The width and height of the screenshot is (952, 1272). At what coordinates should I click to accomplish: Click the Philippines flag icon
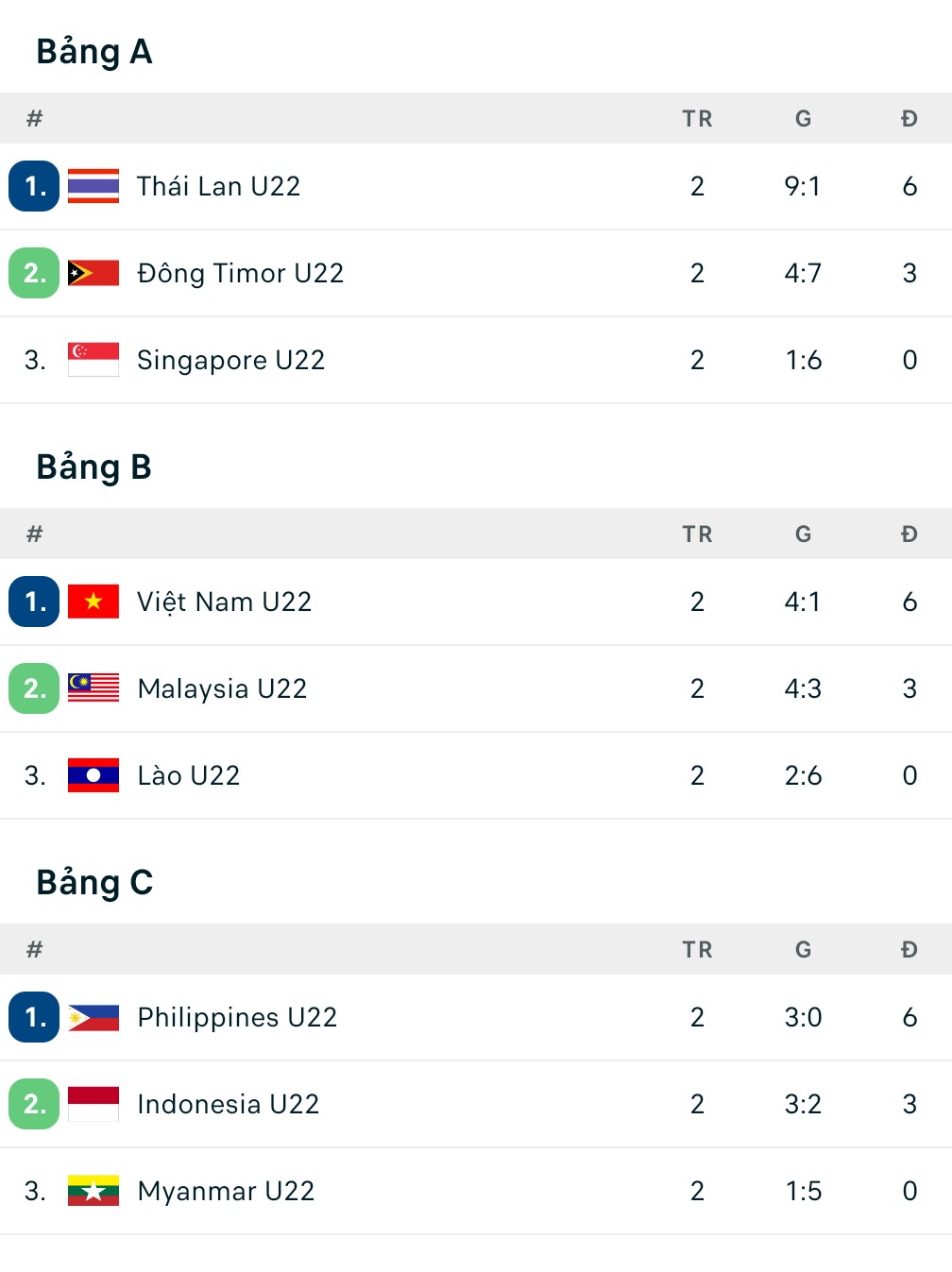[93, 1017]
